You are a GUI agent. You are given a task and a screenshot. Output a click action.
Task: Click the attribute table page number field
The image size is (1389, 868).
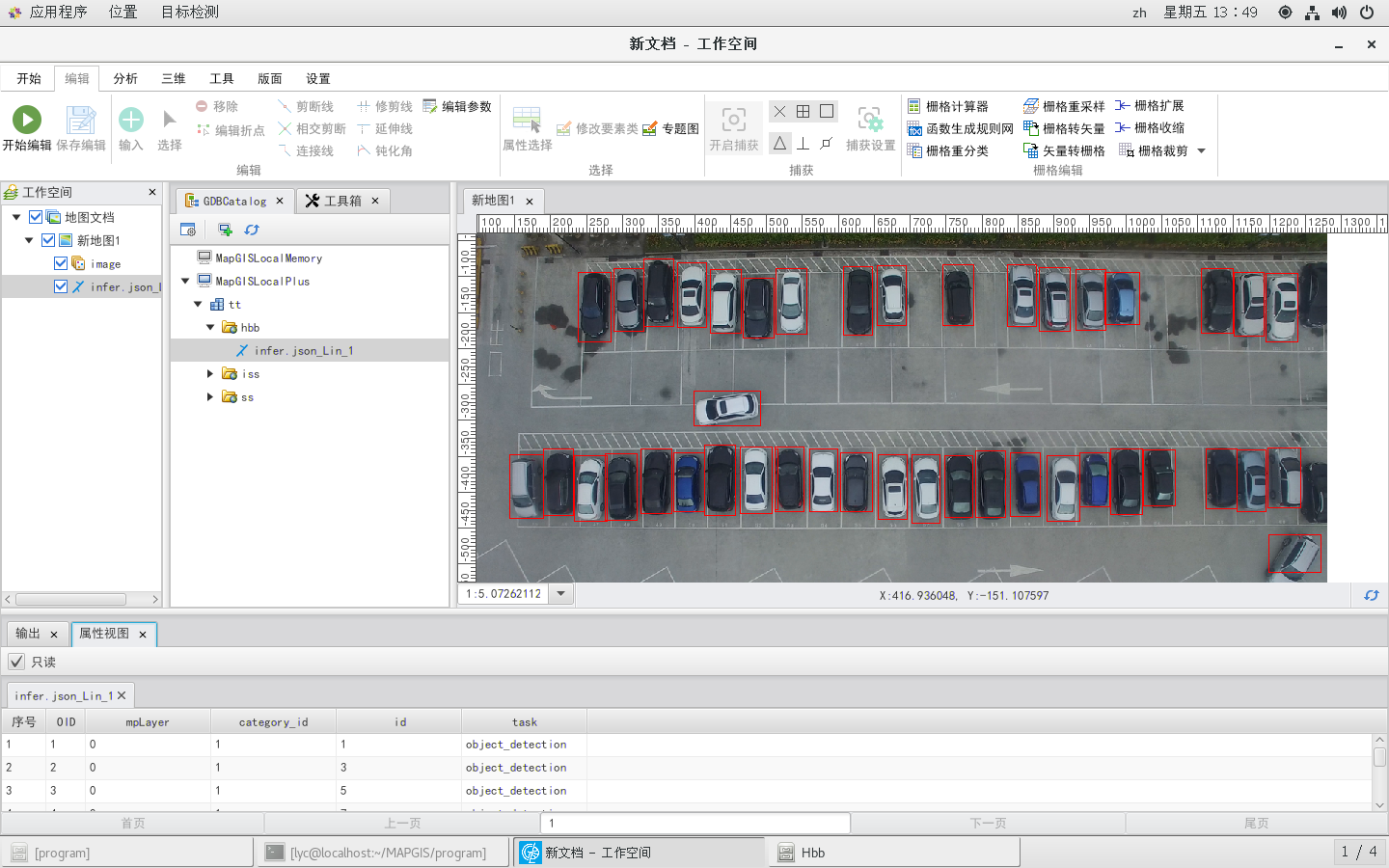(695, 823)
